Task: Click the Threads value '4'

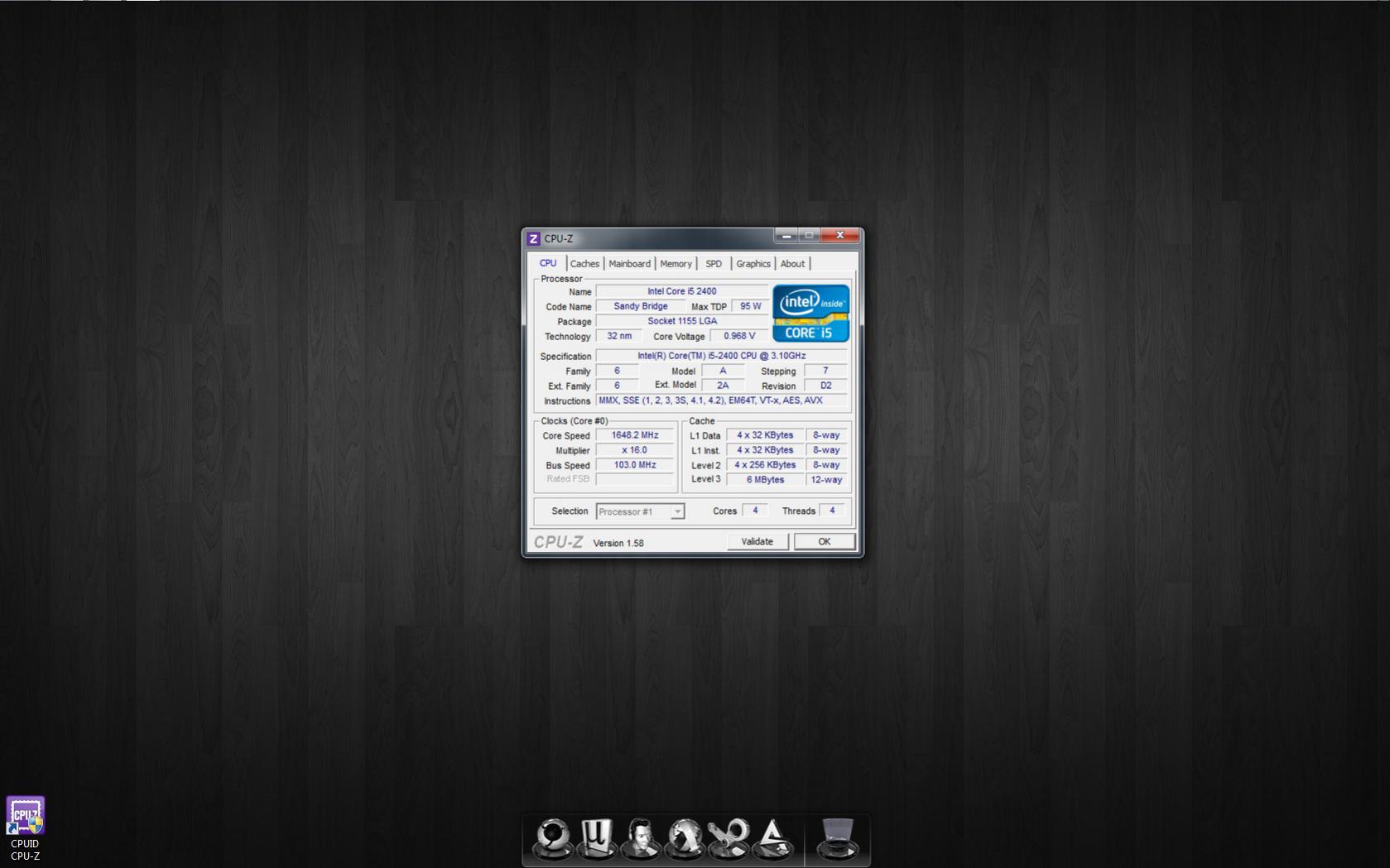Action: pos(832,511)
